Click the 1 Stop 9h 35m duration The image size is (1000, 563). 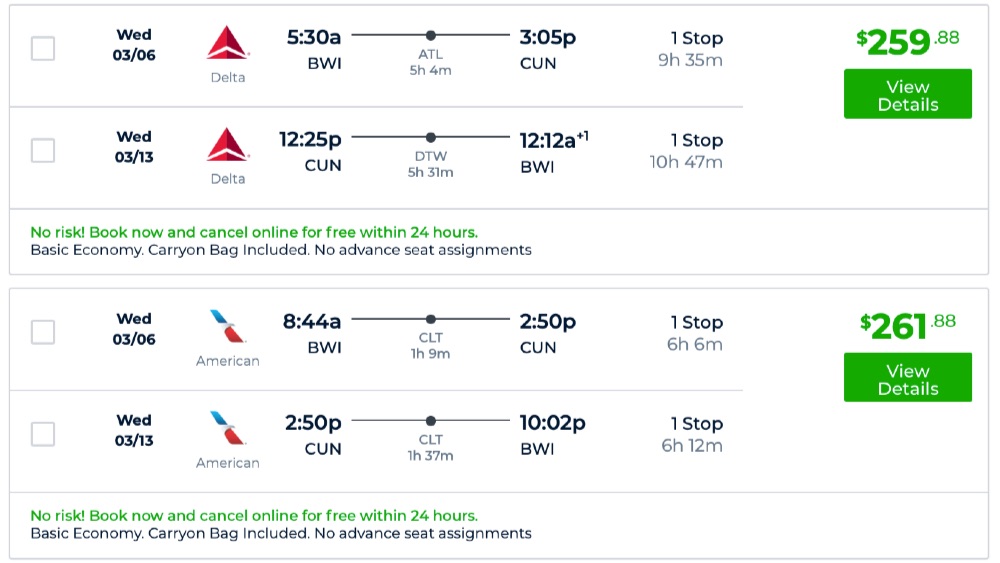690,49
